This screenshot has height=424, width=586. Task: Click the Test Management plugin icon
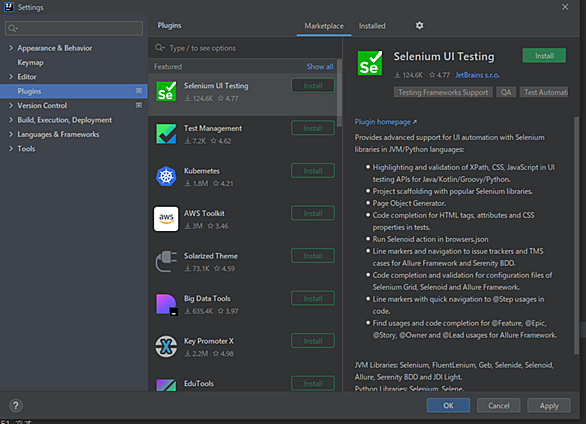coord(166,134)
